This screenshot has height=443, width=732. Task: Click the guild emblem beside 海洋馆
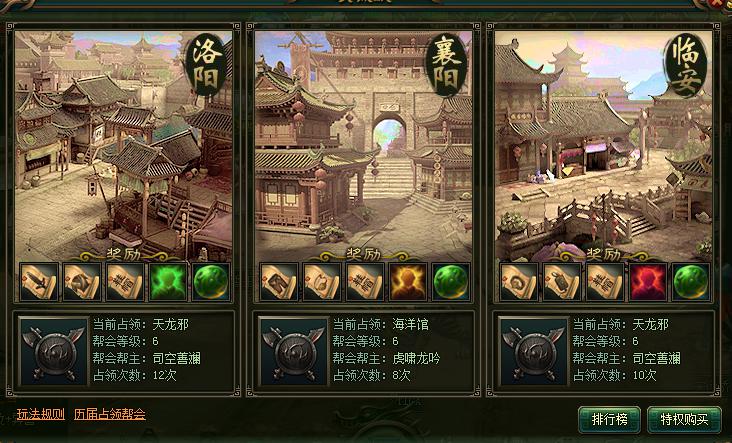pyautogui.click(x=294, y=352)
